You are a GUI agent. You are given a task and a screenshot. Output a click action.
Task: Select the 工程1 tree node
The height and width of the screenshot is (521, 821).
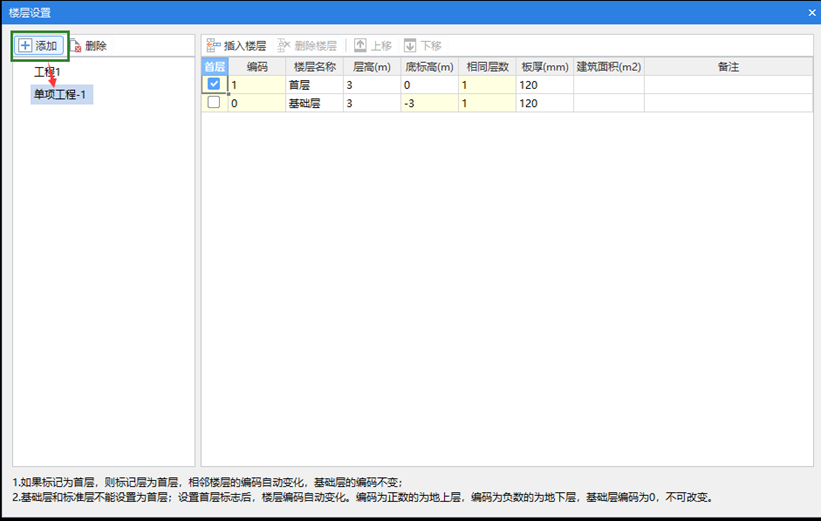click(x=47, y=73)
